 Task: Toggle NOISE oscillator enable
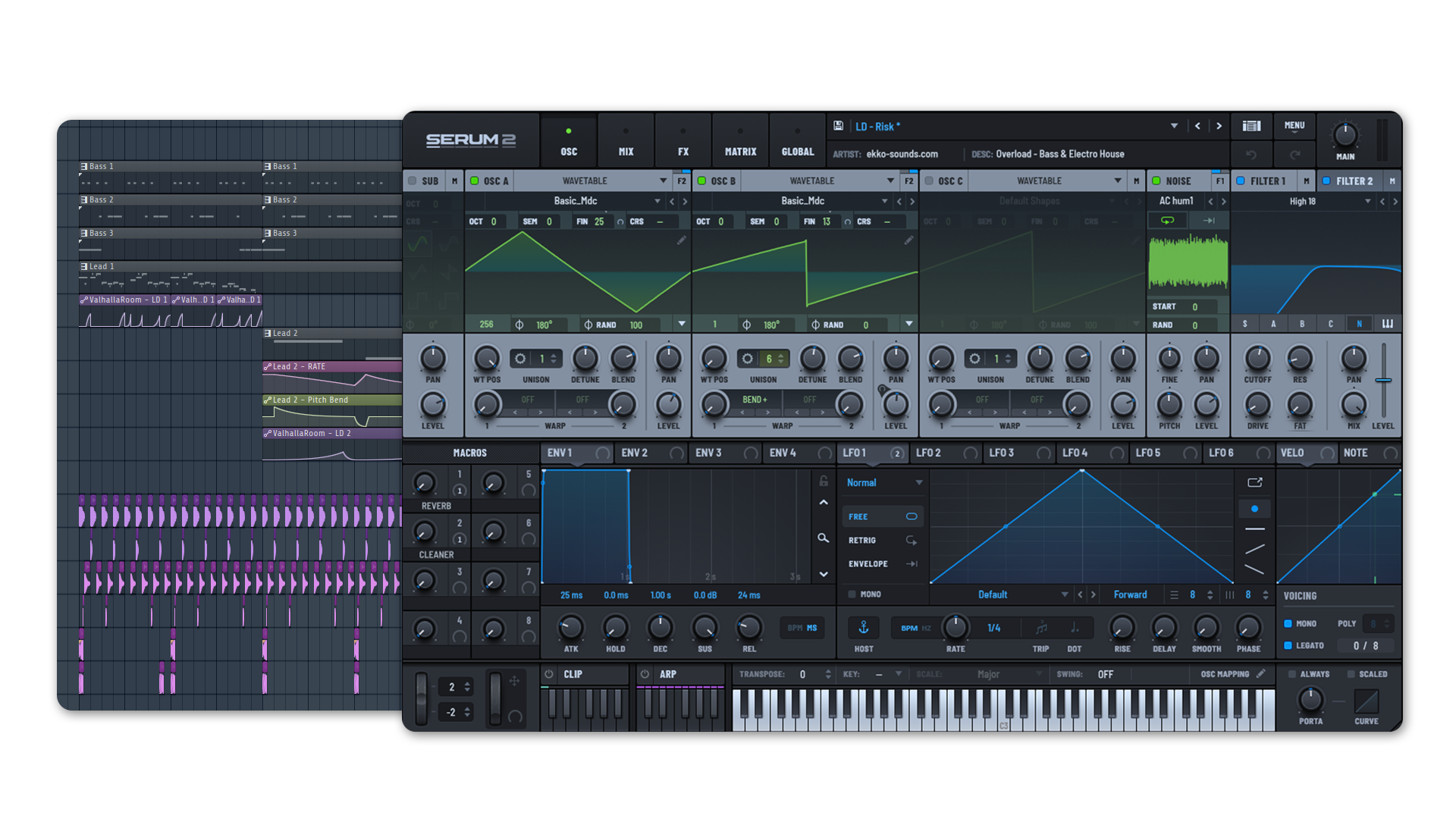tap(1156, 180)
